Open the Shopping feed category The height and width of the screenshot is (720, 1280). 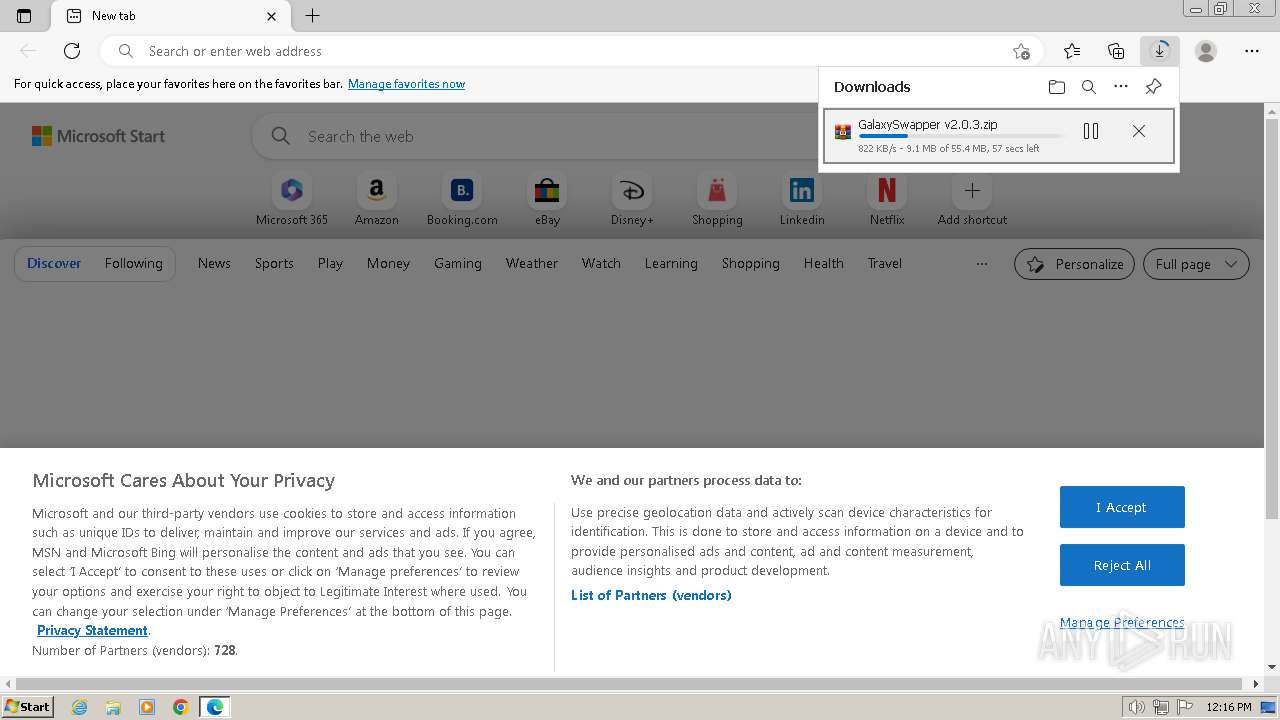click(x=750, y=263)
